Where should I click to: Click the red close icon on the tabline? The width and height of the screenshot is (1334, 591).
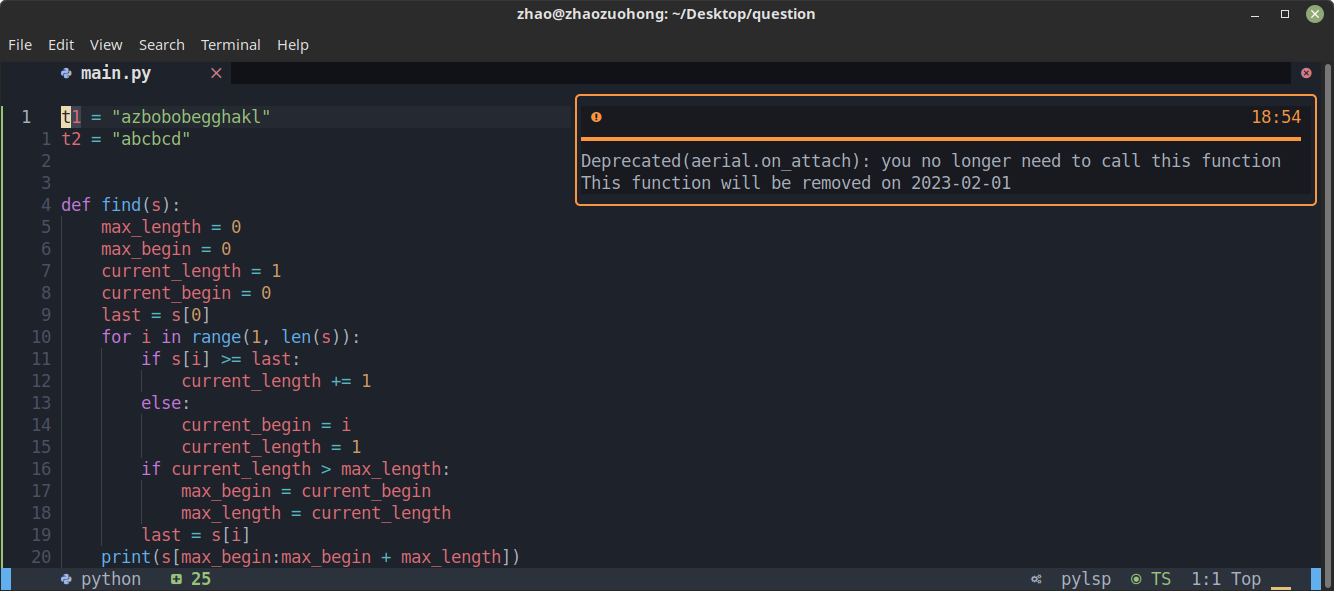(x=1306, y=73)
